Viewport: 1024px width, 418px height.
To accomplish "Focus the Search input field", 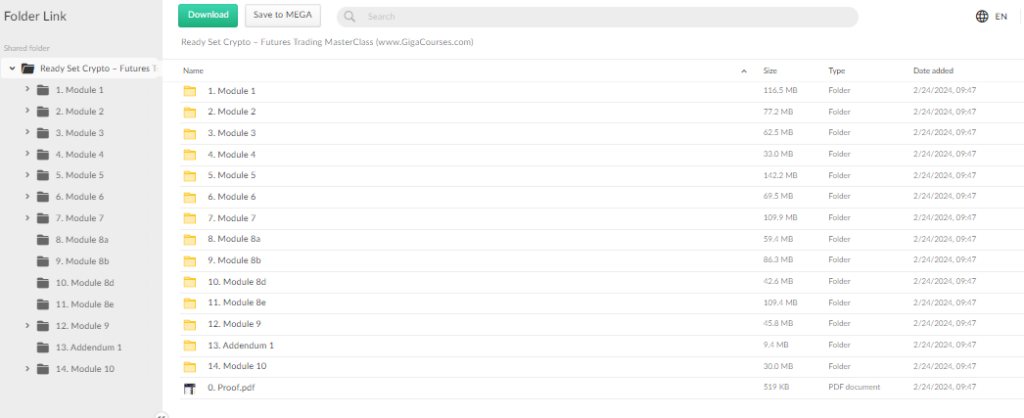I will click(600, 17).
